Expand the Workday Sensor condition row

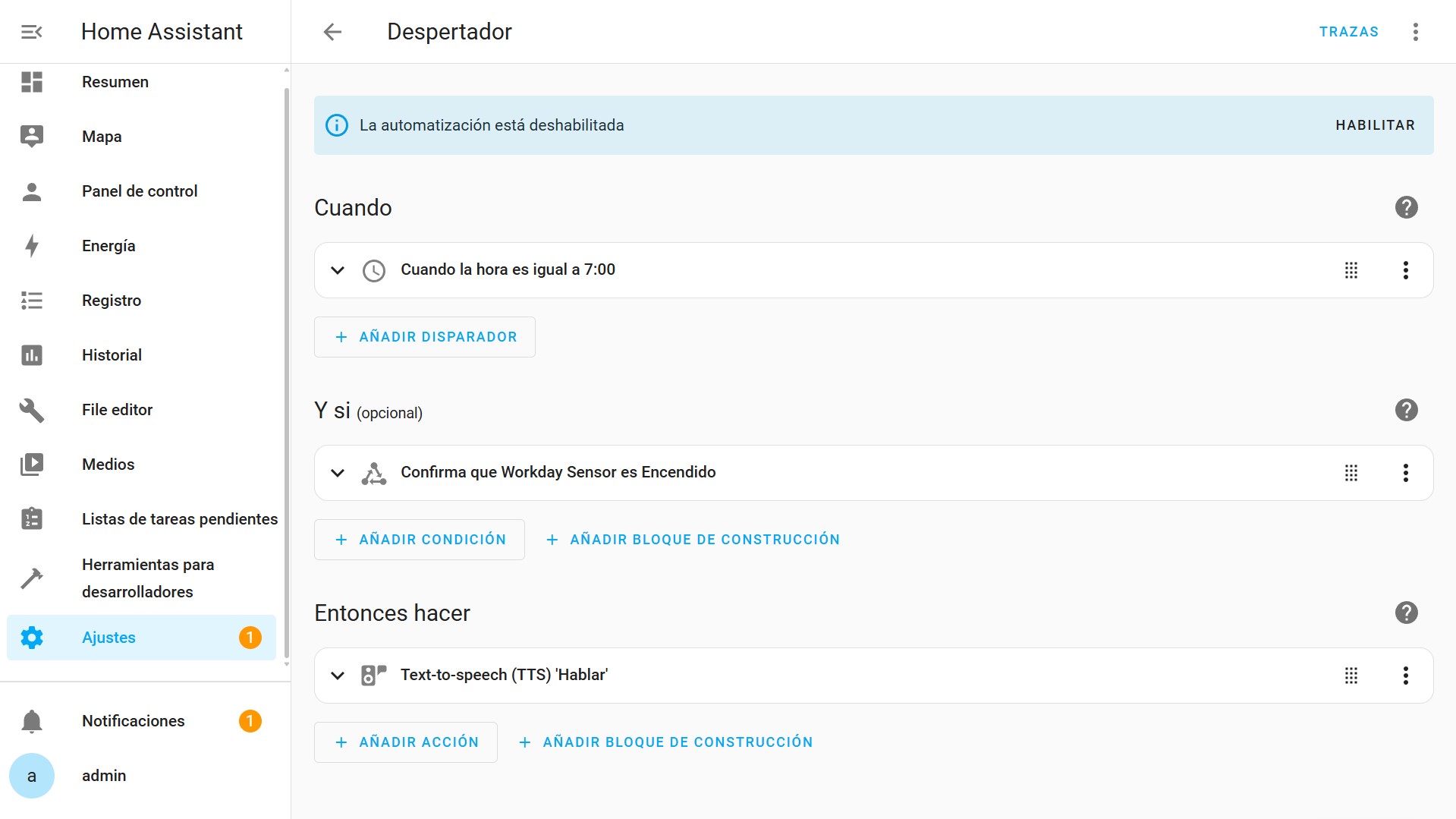[338, 473]
